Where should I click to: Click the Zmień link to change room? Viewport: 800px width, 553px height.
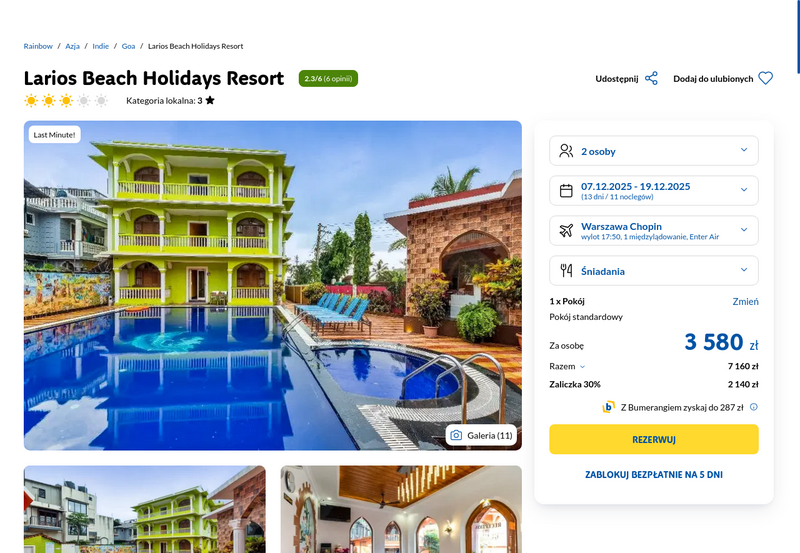[745, 301]
